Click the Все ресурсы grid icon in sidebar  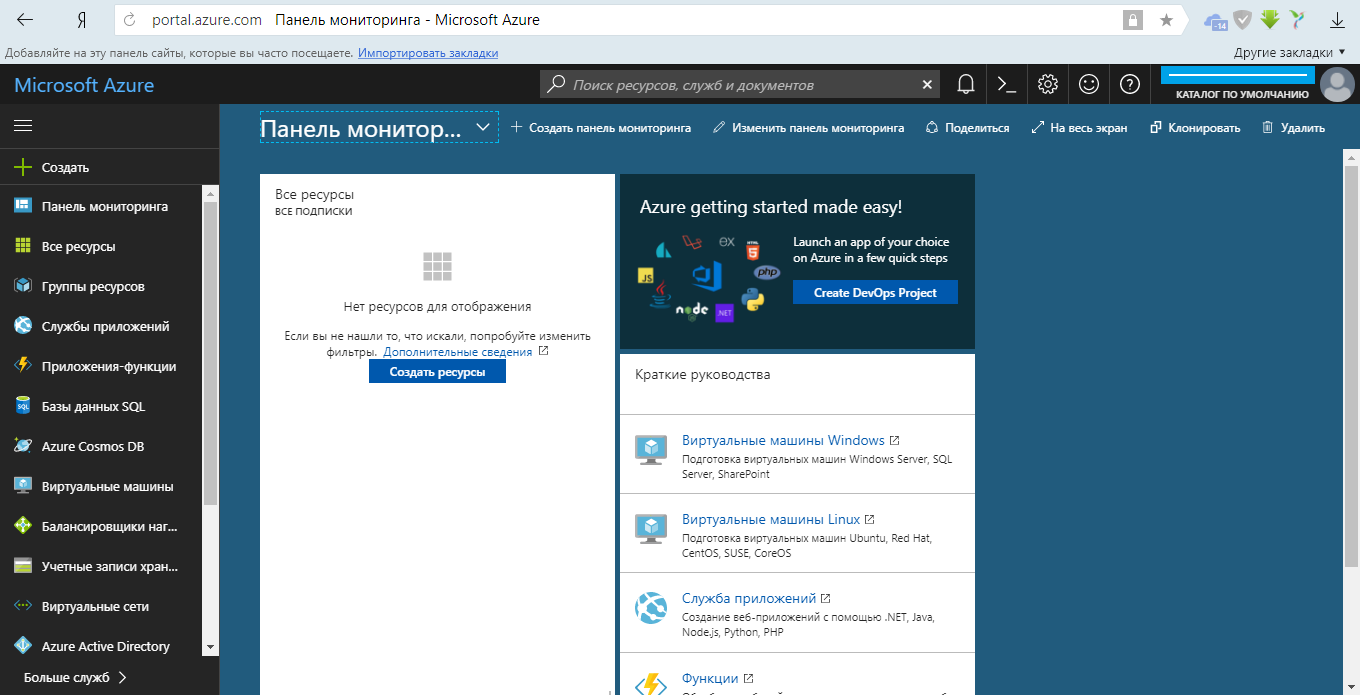coord(23,246)
